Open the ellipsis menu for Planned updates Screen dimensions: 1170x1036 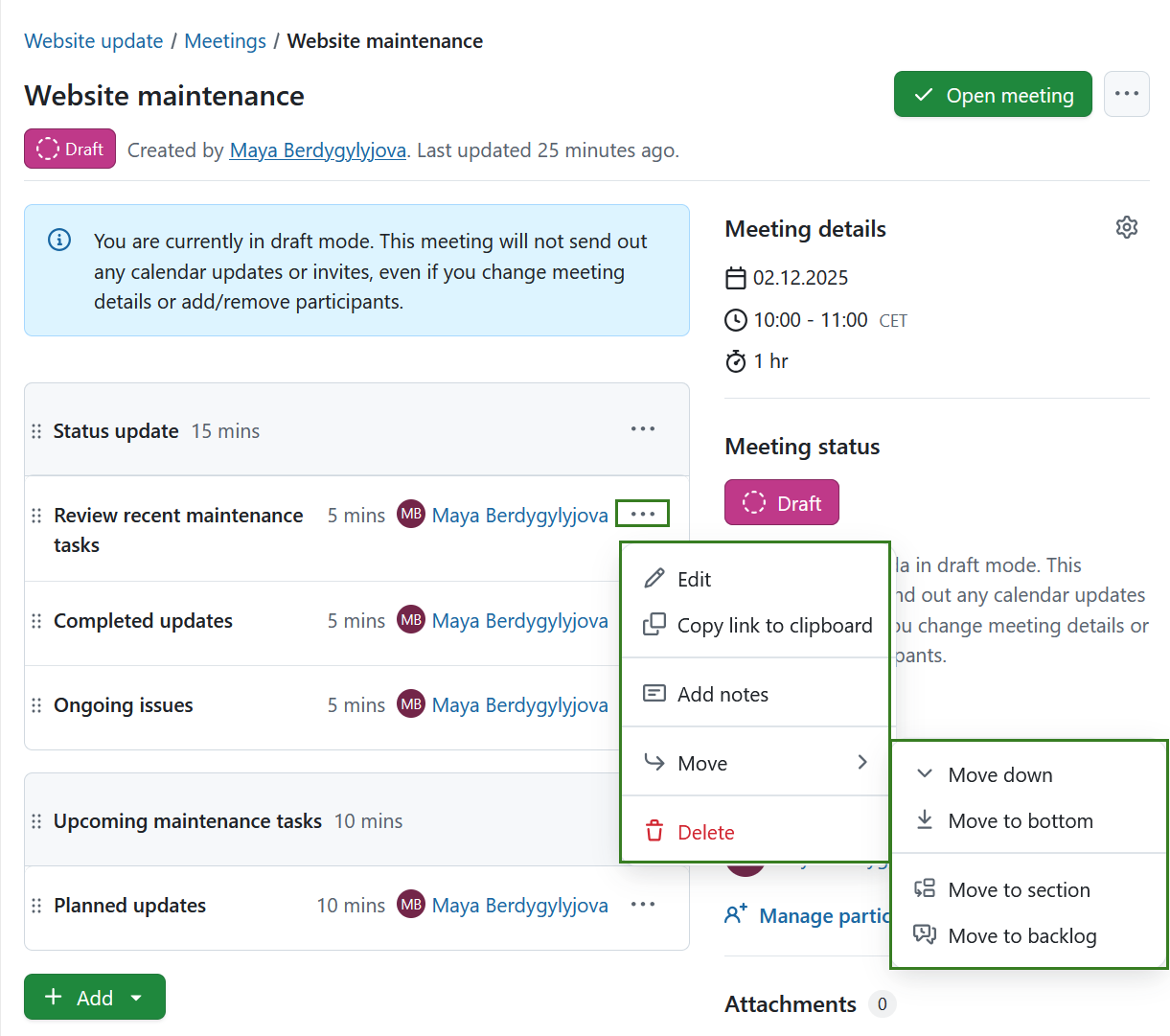[x=642, y=904]
